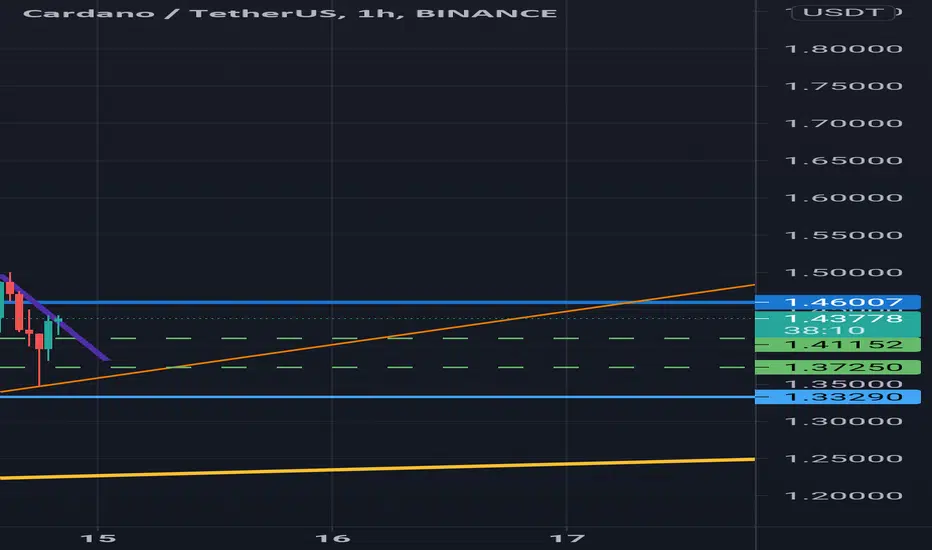Screen dimensions: 932x550
Task: Select the thick yellow trendline
Action: coord(377,469)
